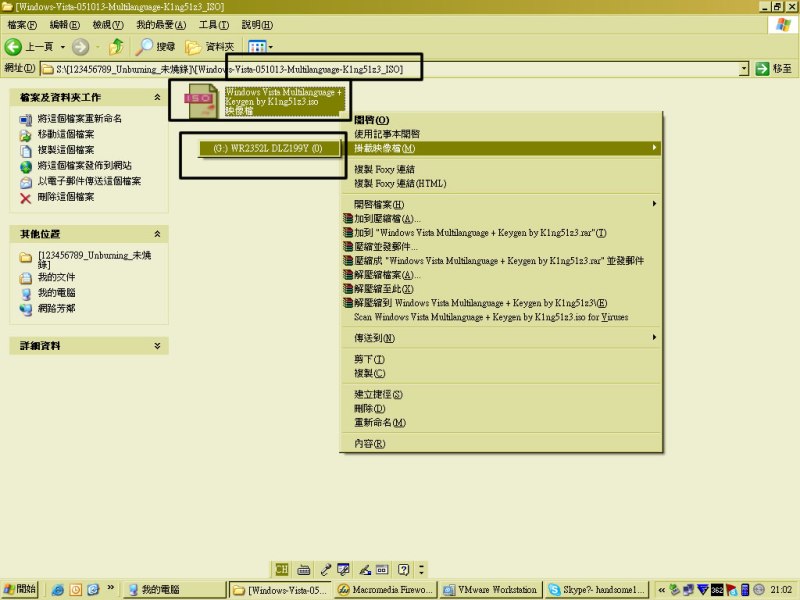Click the Folders (資料夾) toolbar button
The width and height of the screenshot is (800, 600).
point(210,47)
